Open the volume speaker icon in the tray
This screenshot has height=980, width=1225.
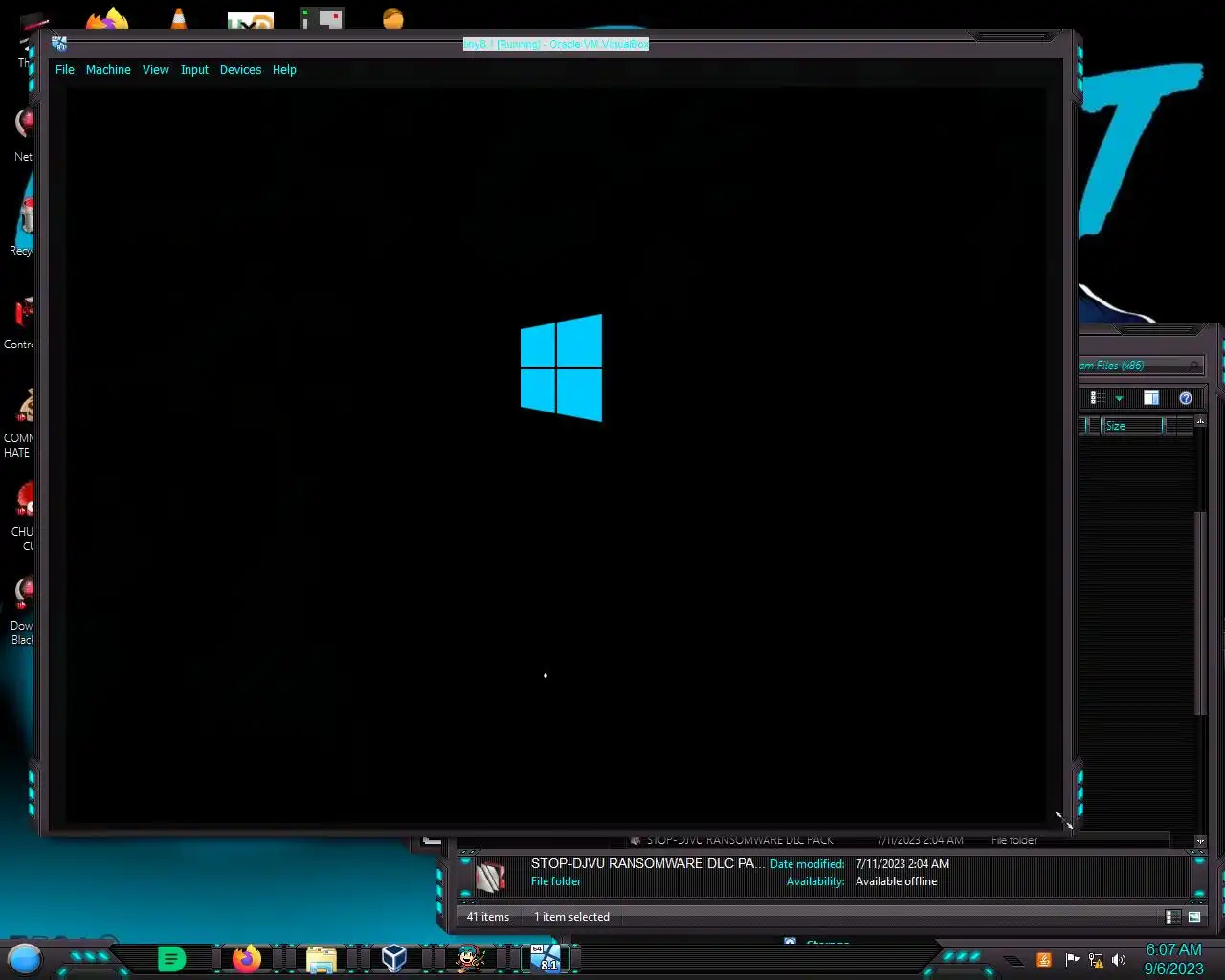pyautogui.click(x=1119, y=960)
